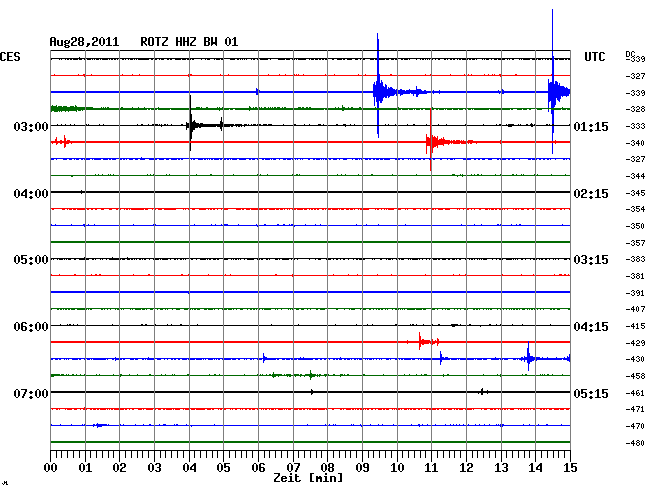Click minute tick label 09 on x-axis
Screen dimensions: 650x494
pos(362,467)
